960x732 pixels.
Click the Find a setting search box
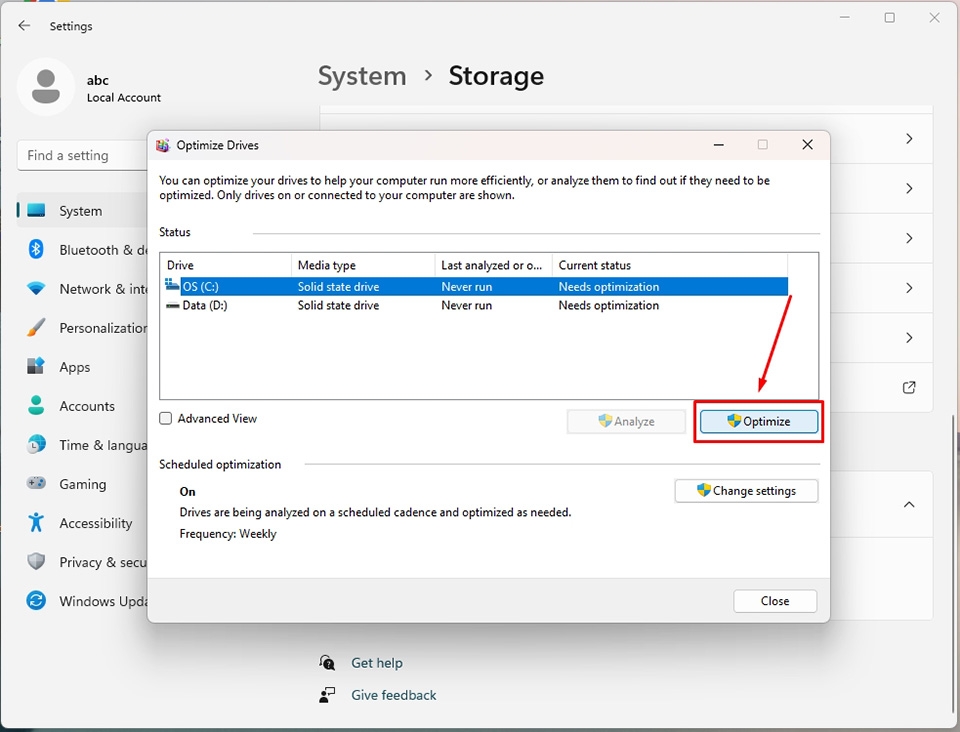point(82,155)
